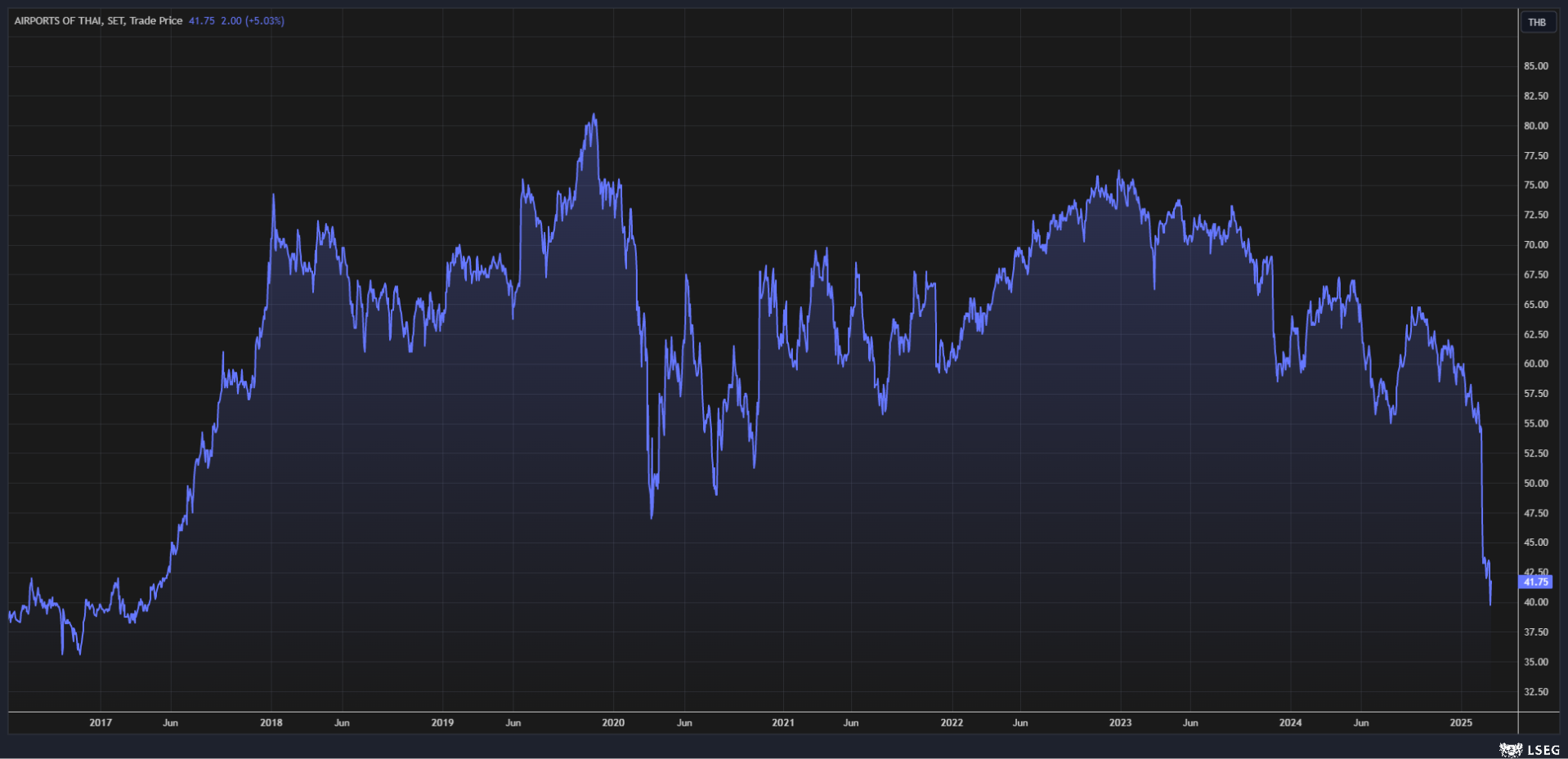
Task: Click the LSEG logo
Action: [x=1530, y=750]
